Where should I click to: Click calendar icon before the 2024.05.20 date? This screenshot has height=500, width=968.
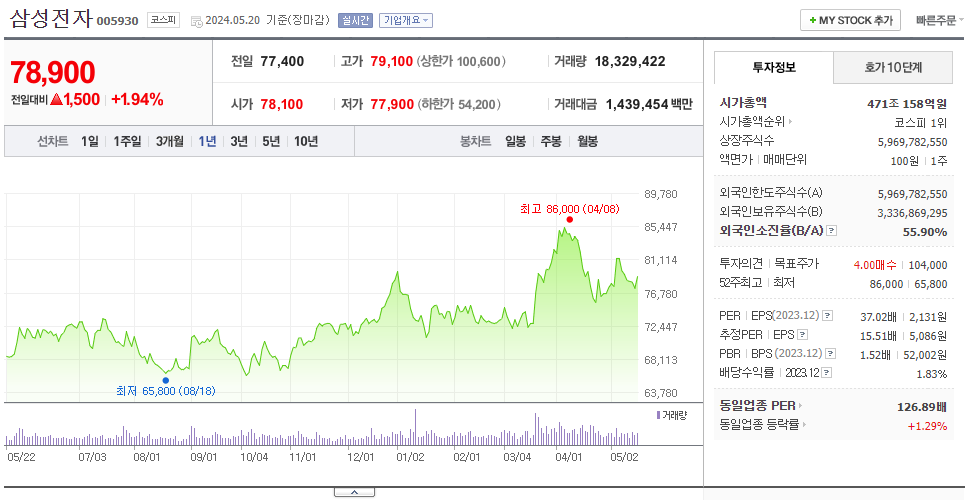(196, 21)
